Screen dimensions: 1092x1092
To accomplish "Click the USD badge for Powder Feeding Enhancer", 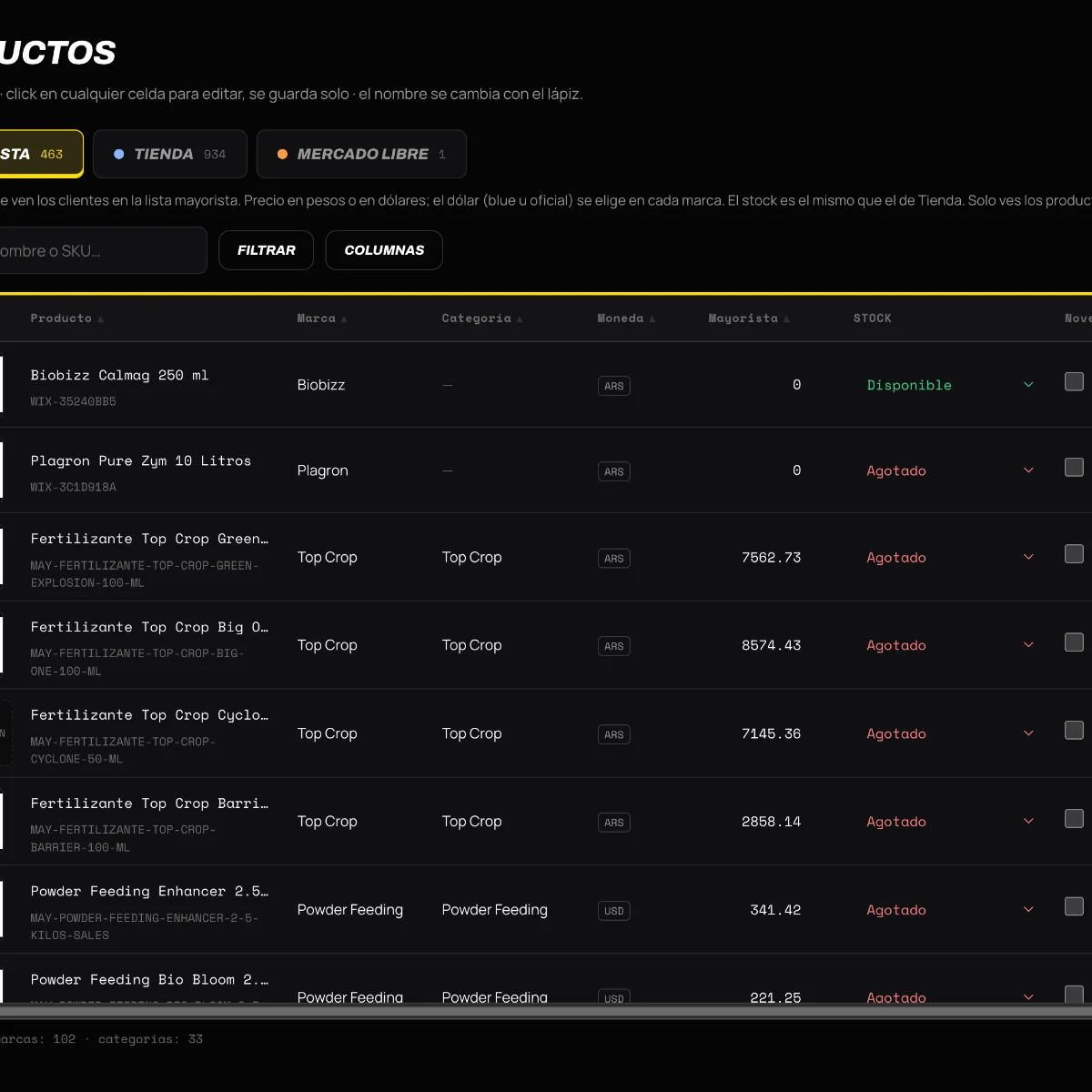I will click(614, 911).
